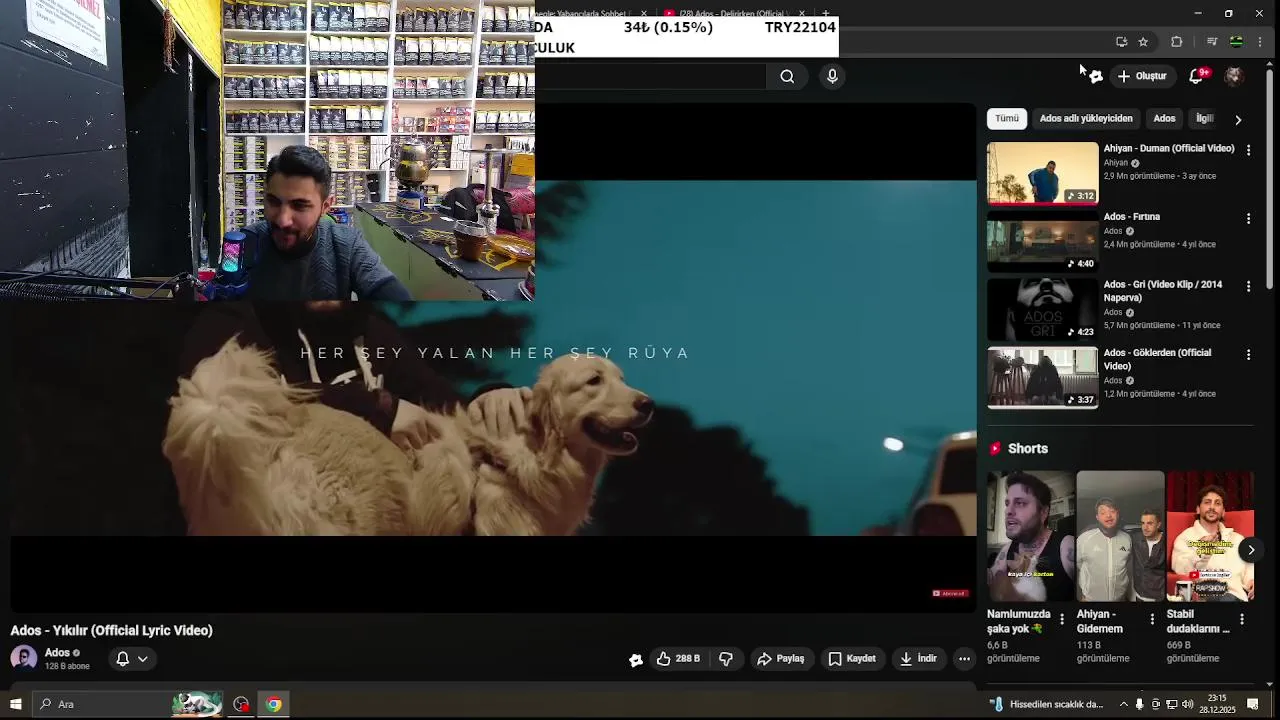The image size is (1280, 720).
Task: Select the Tümü filter chip
Action: [1007, 118]
